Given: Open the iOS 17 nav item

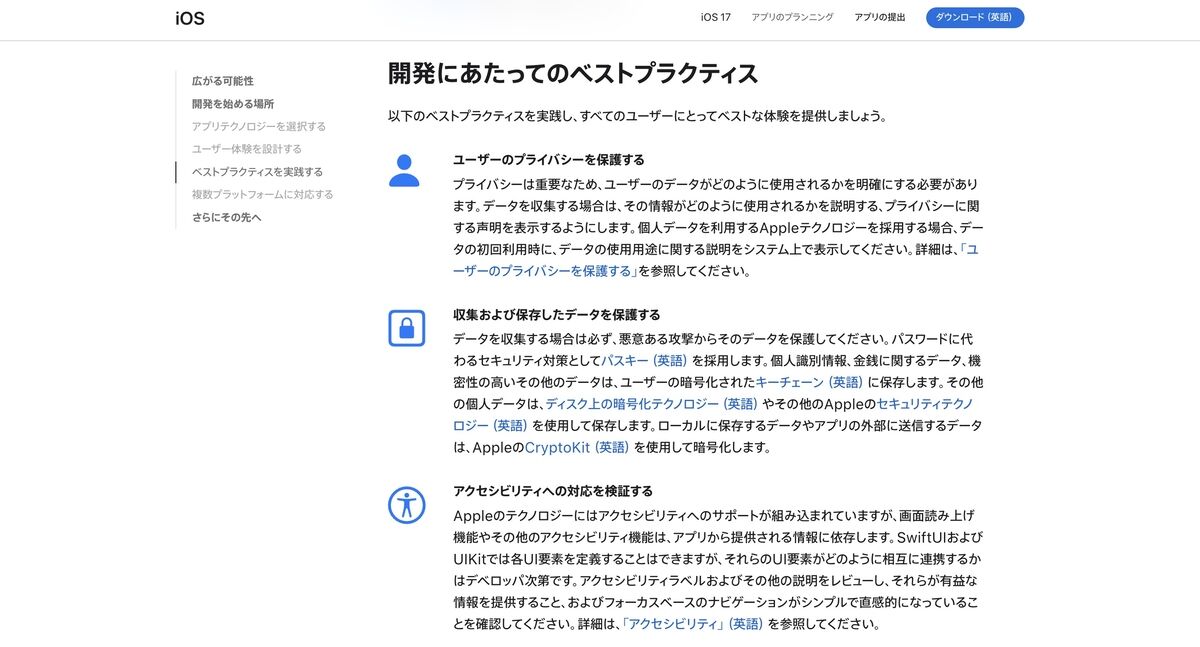Looking at the screenshot, I should point(715,17).
